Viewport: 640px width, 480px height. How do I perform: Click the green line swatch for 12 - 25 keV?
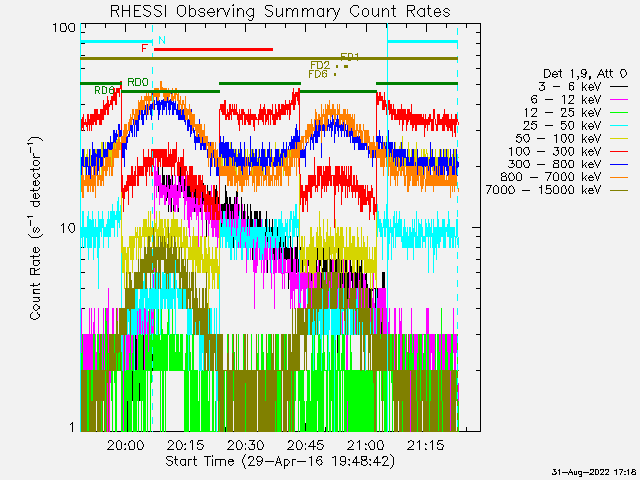pyautogui.click(x=619, y=112)
